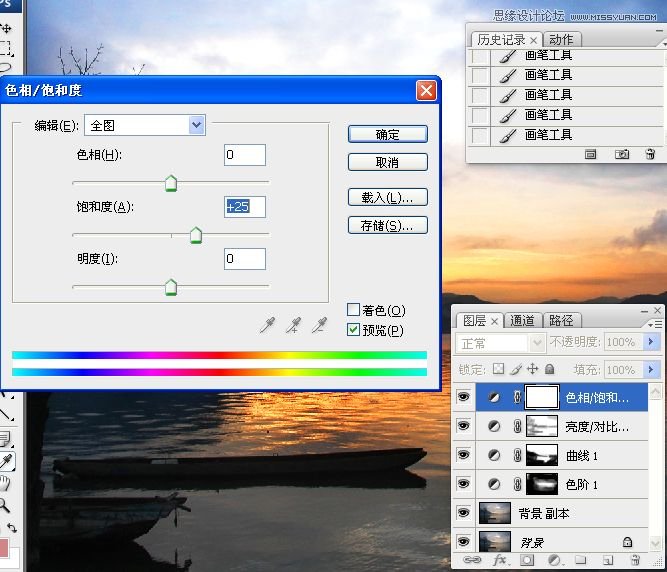Hide the 背景 layer
Image resolution: width=667 pixels, height=572 pixels.
[x=463, y=541]
